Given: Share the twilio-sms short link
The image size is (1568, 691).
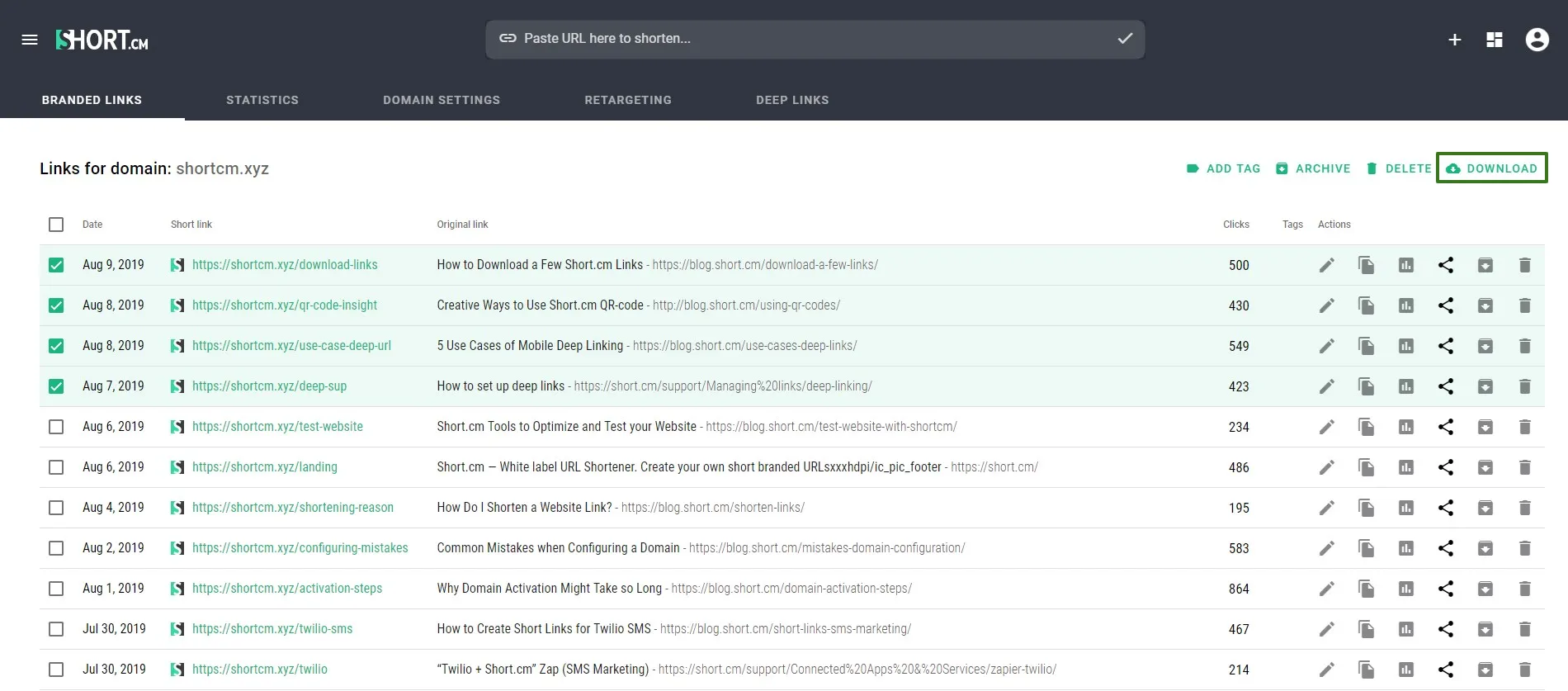Looking at the screenshot, I should coord(1446,629).
